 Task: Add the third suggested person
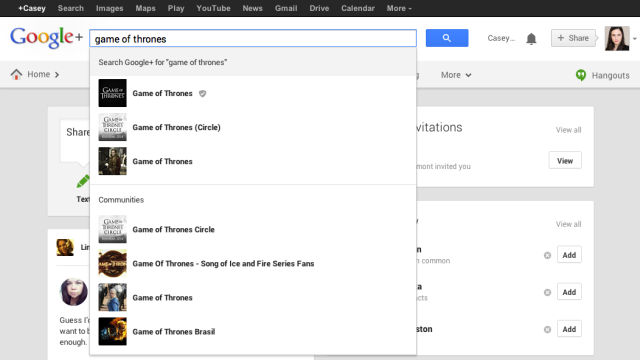click(569, 329)
